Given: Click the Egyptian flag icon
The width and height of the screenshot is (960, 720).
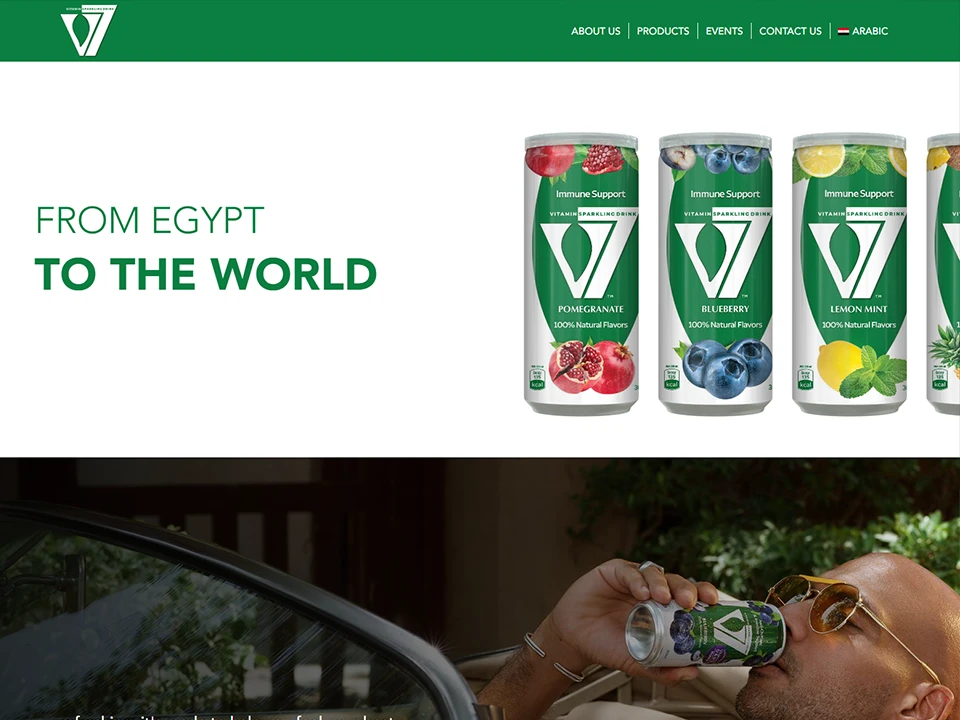Looking at the screenshot, I should click(843, 31).
